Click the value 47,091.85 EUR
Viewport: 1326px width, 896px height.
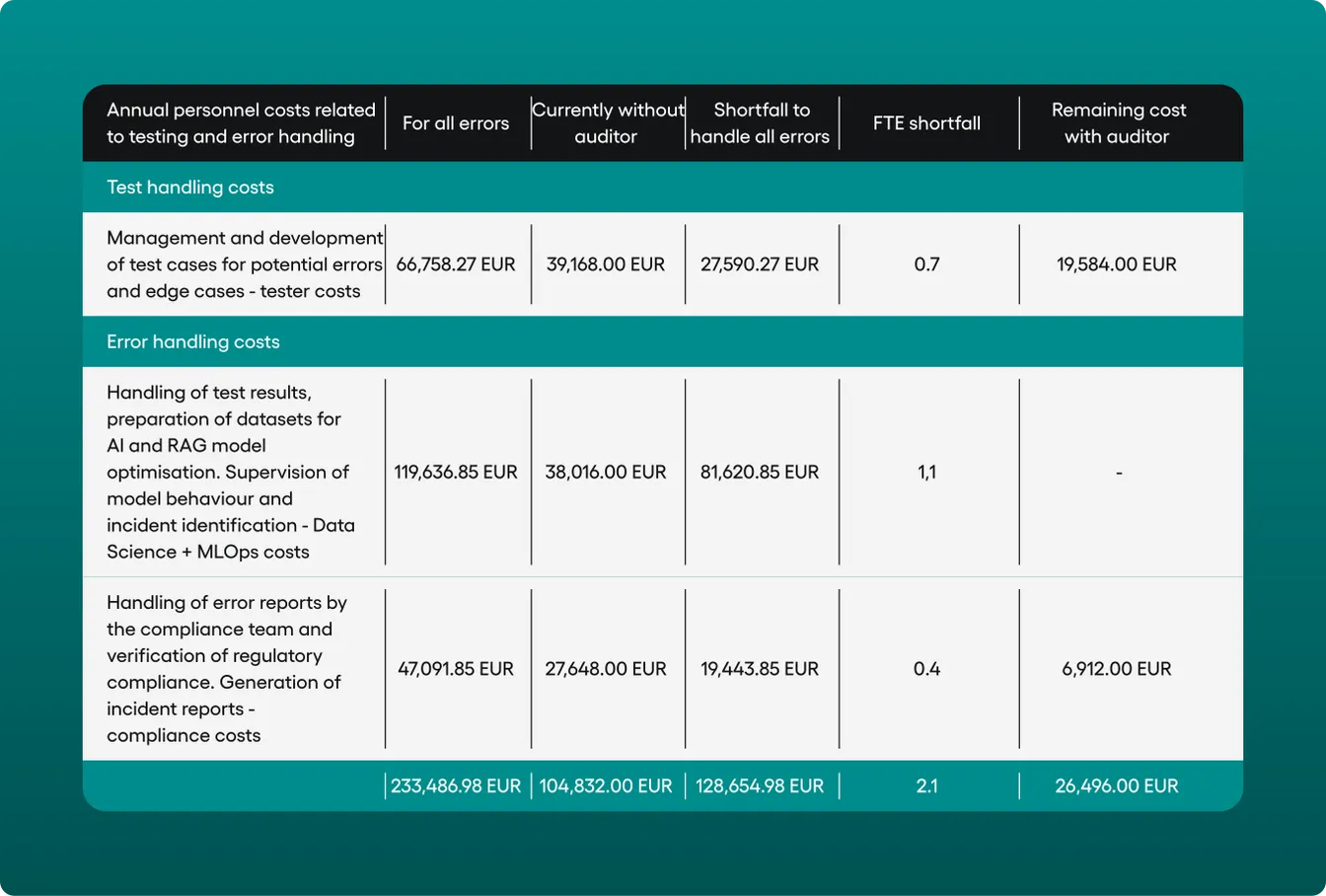(456, 669)
